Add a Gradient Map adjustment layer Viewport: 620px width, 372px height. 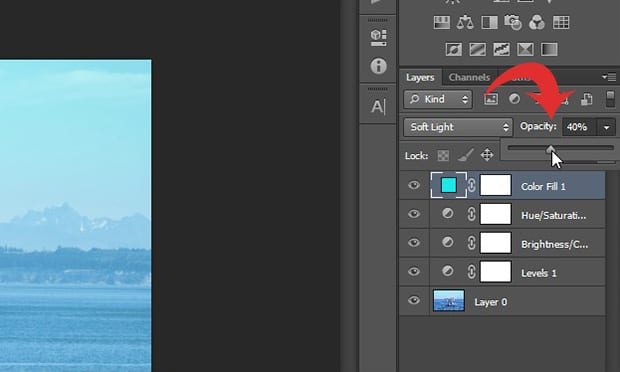549,50
